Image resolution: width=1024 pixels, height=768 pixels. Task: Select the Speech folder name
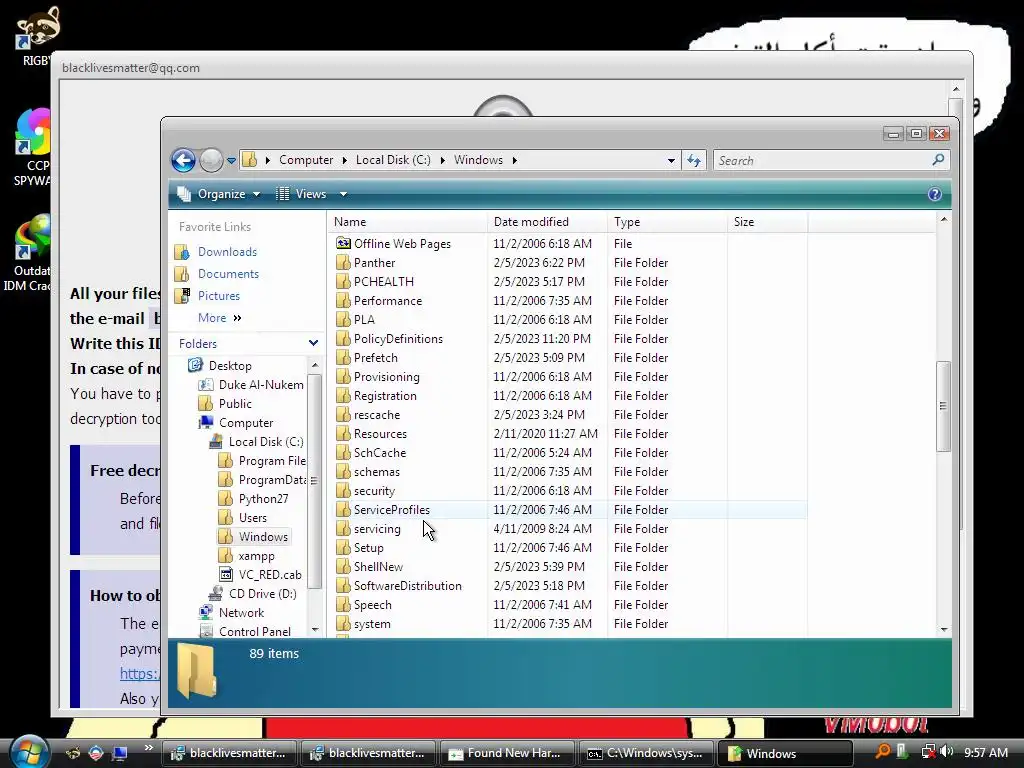coord(372,605)
